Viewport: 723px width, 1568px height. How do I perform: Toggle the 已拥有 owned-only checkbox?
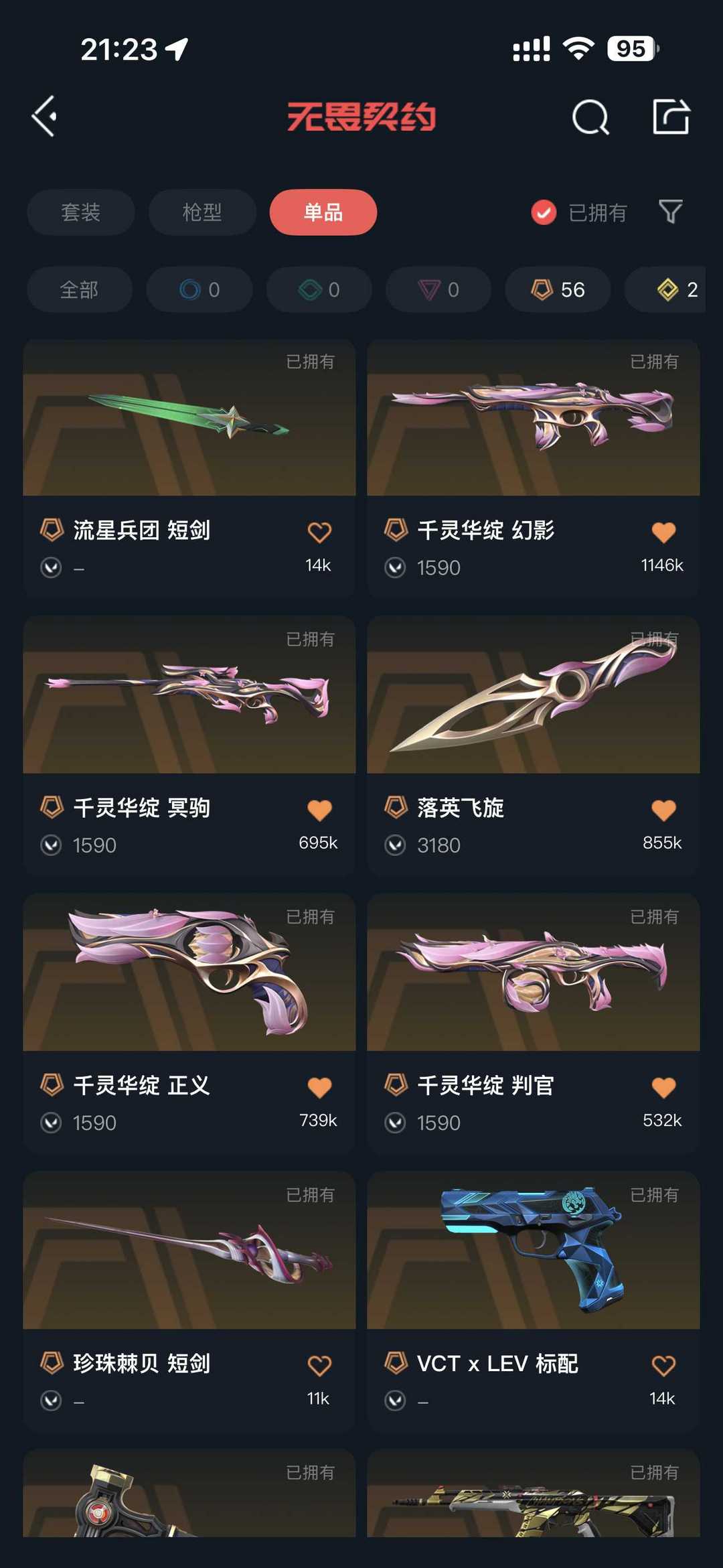click(x=544, y=212)
